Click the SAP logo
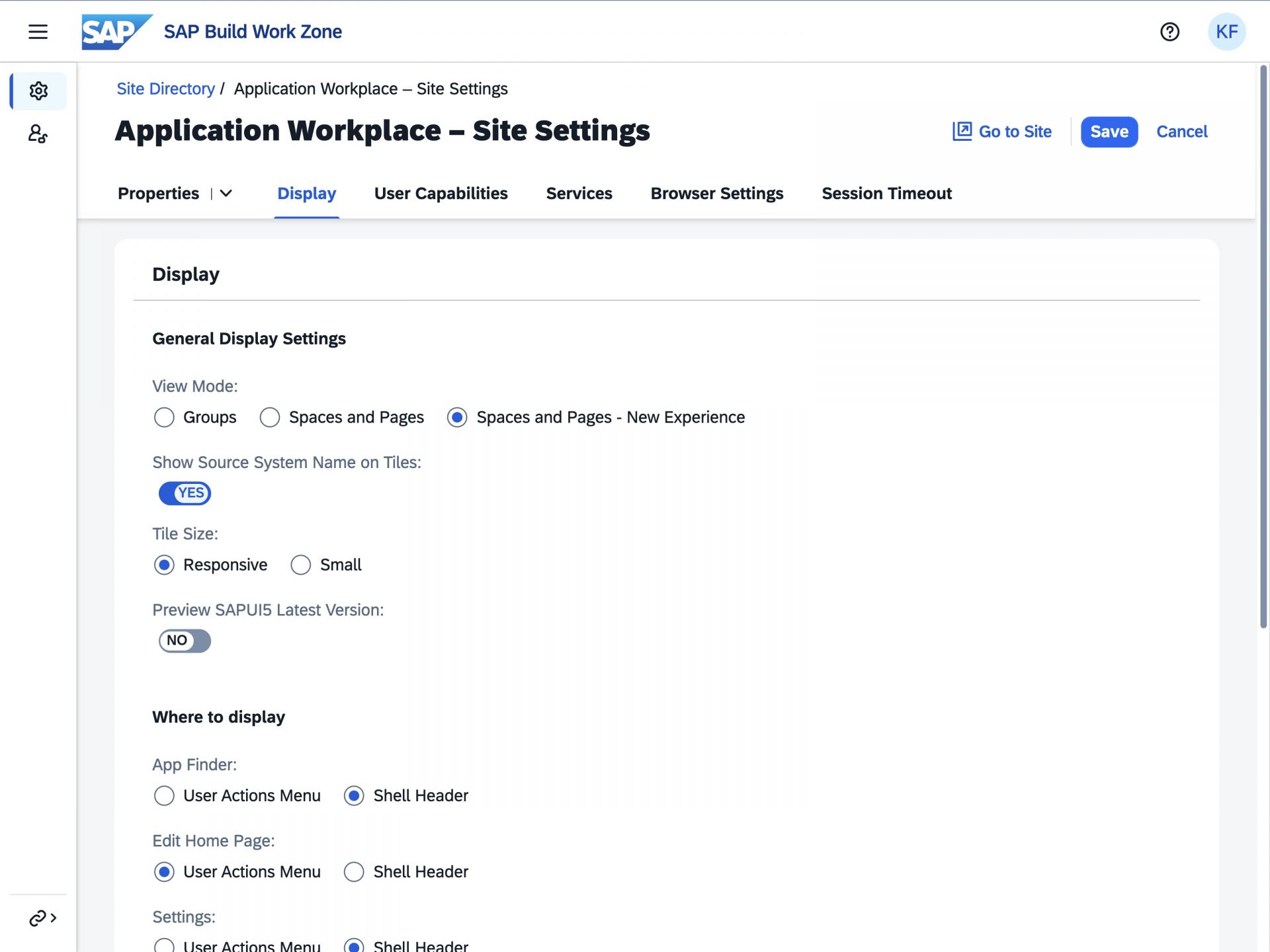 click(117, 32)
